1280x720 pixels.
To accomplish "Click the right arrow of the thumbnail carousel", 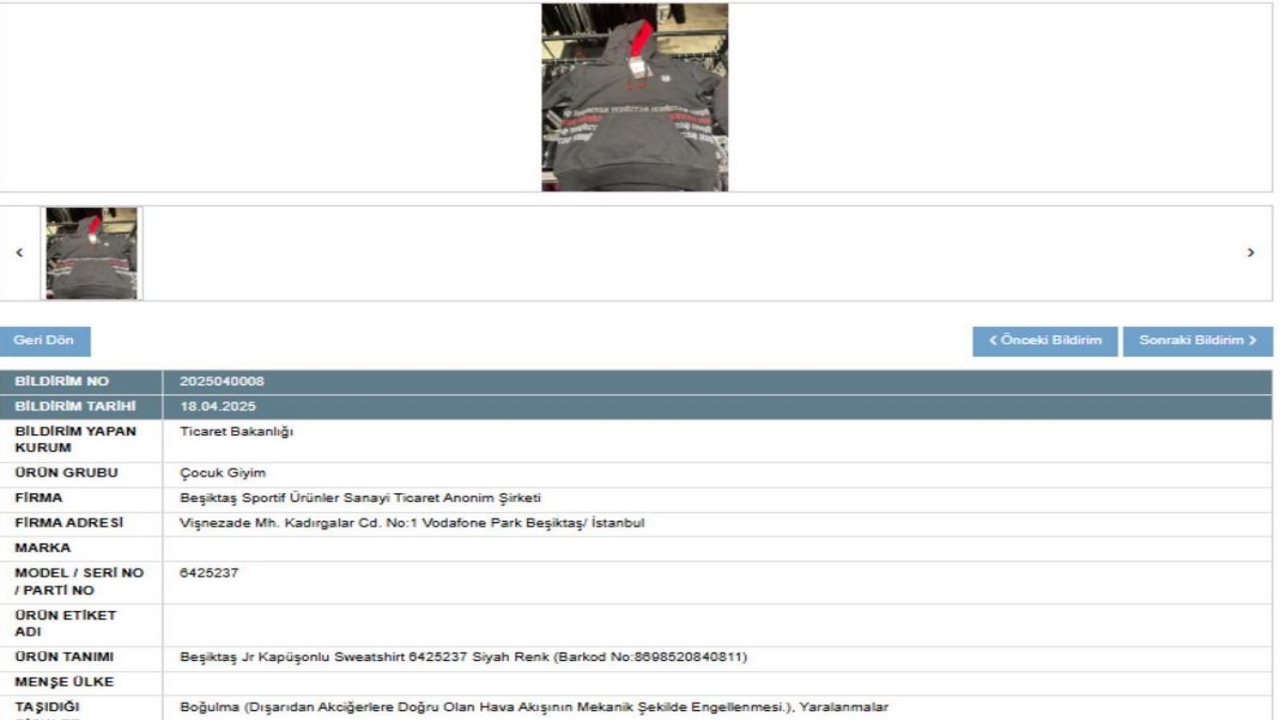I will click(x=1251, y=253).
